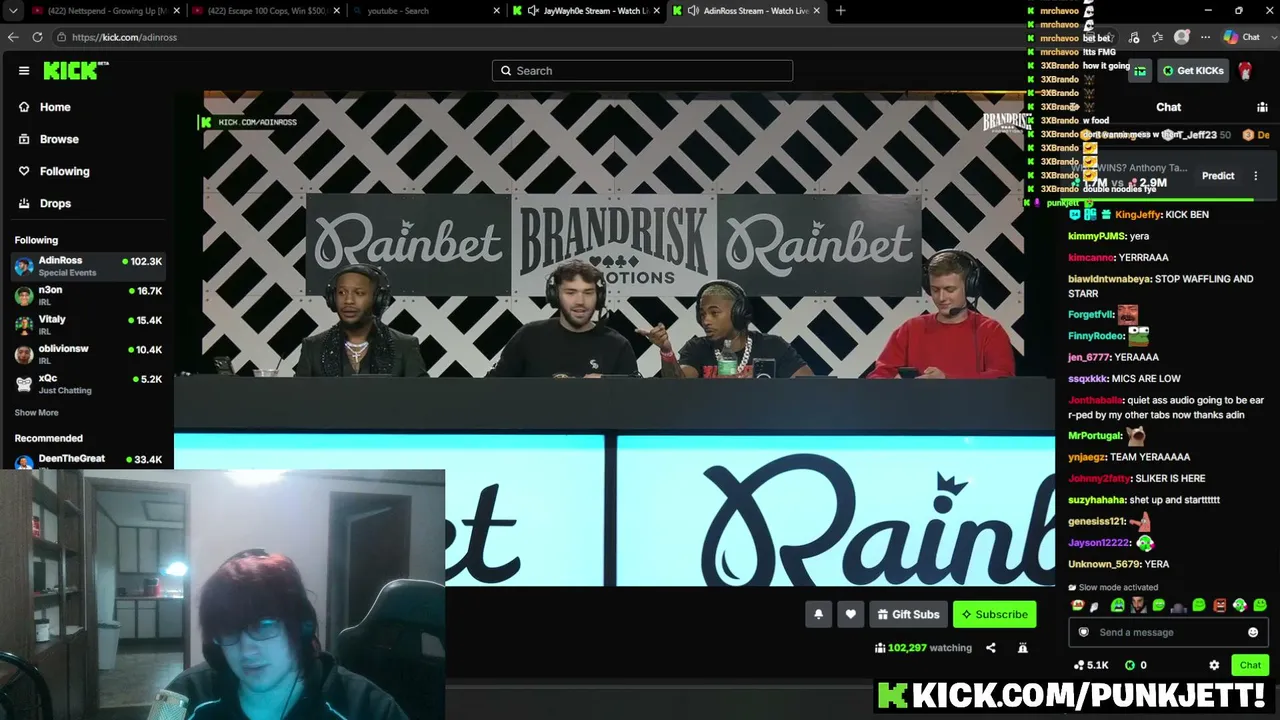Click the address bar URL kick.com/adinross
The image size is (1280, 720).
pyautogui.click(x=124, y=37)
